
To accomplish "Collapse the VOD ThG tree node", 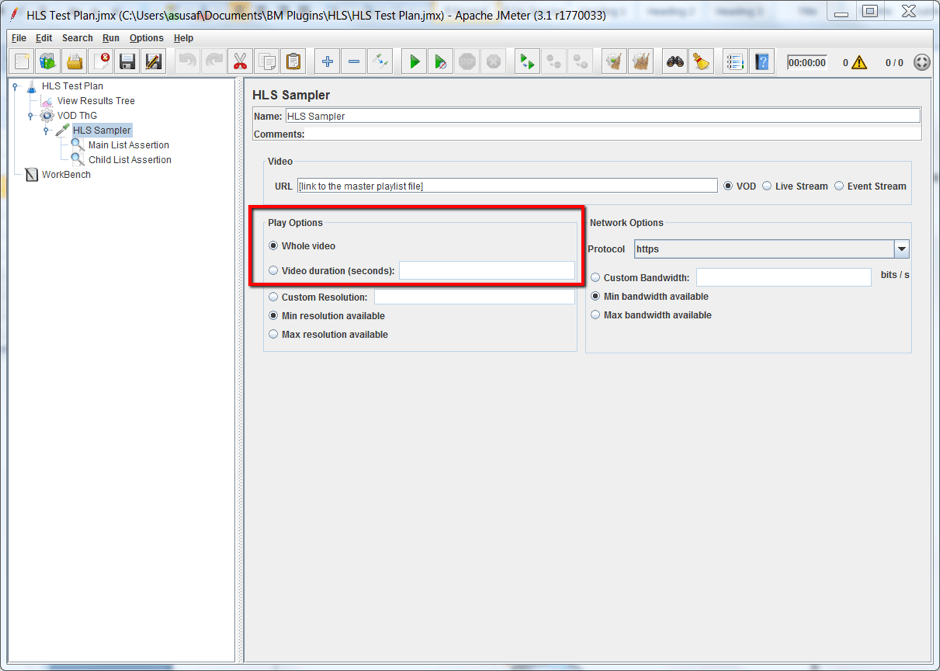I will click(31, 116).
